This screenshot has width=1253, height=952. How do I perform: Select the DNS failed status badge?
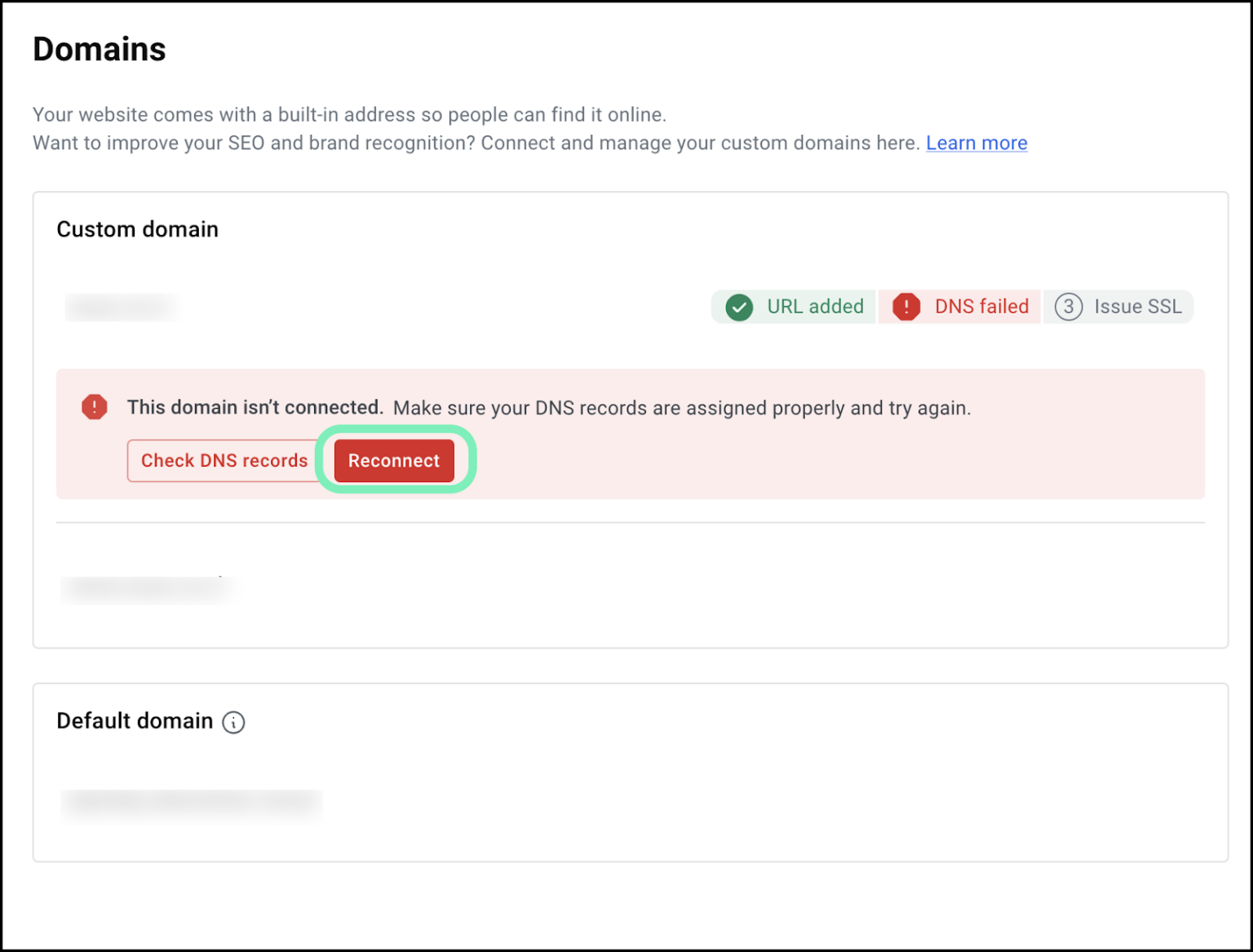pyautogui.click(x=959, y=307)
